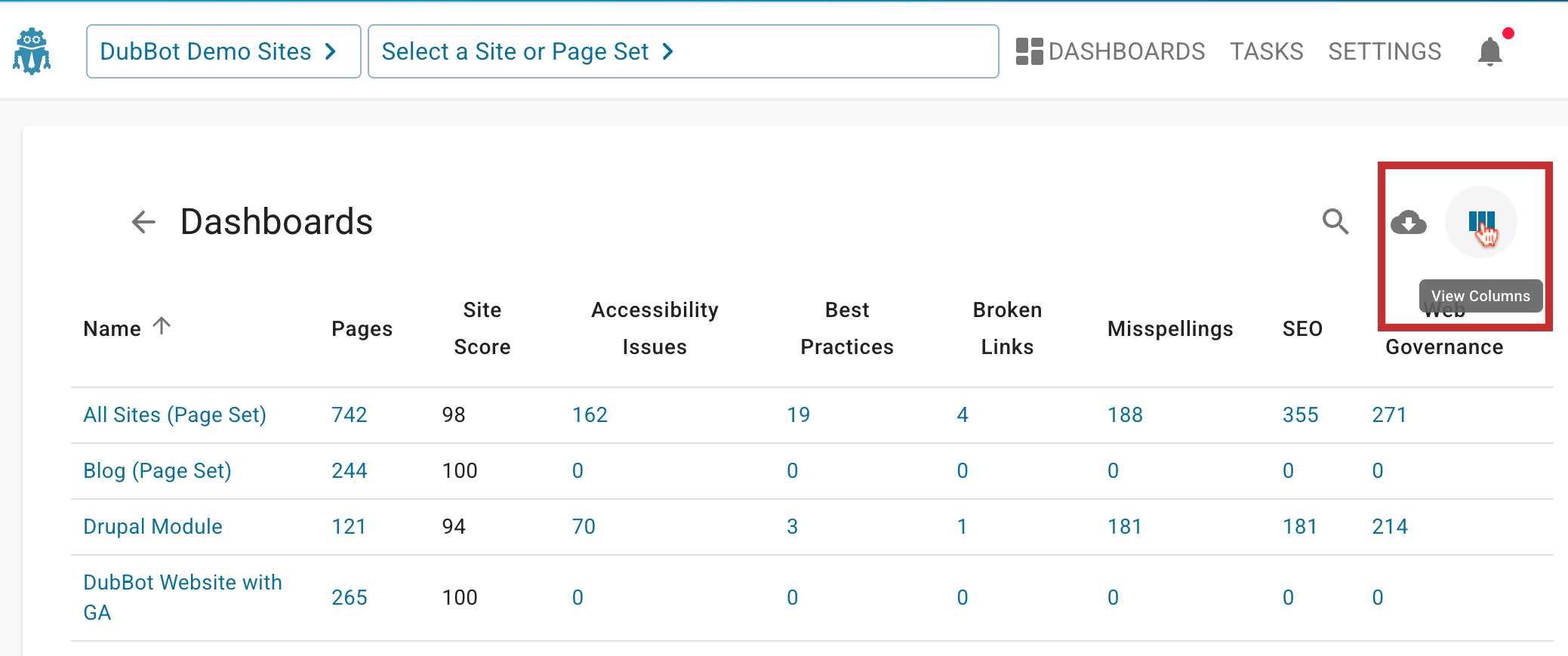Open DubBot Website with GA link
This screenshot has height=656, width=1568.
(182, 597)
